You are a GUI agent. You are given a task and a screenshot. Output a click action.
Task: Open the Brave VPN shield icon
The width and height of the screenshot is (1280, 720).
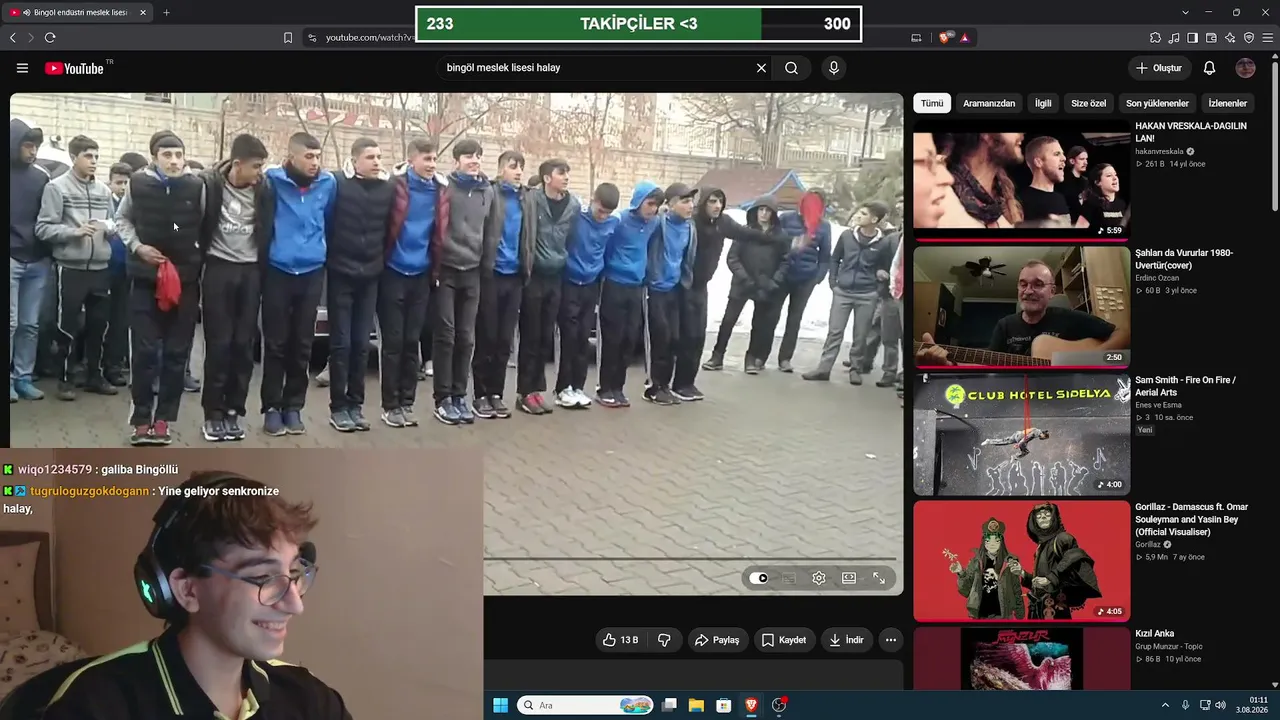coord(1249,38)
